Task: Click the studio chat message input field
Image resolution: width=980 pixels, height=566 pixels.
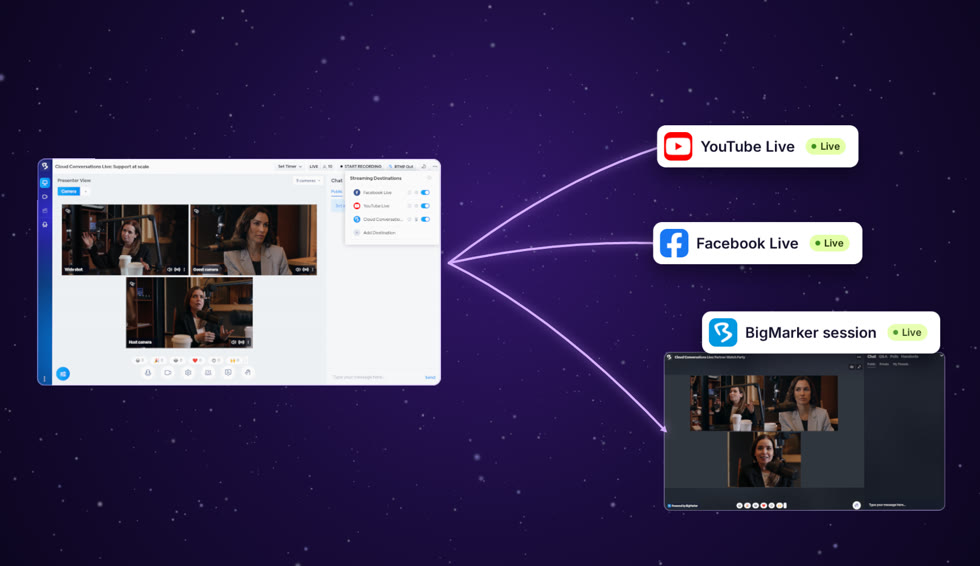Action: click(376, 377)
